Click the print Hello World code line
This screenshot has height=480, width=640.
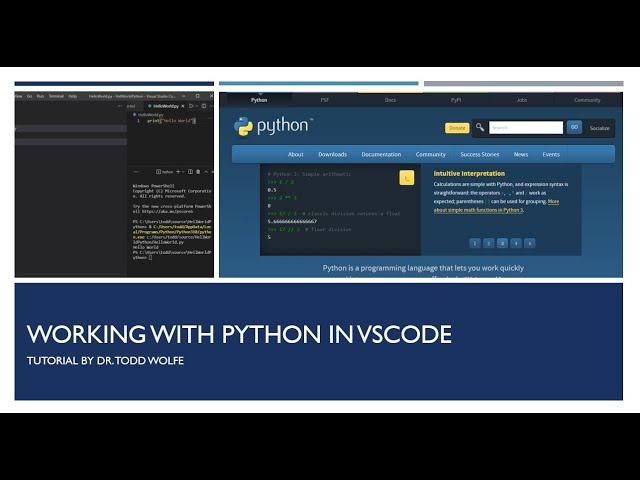coord(169,121)
